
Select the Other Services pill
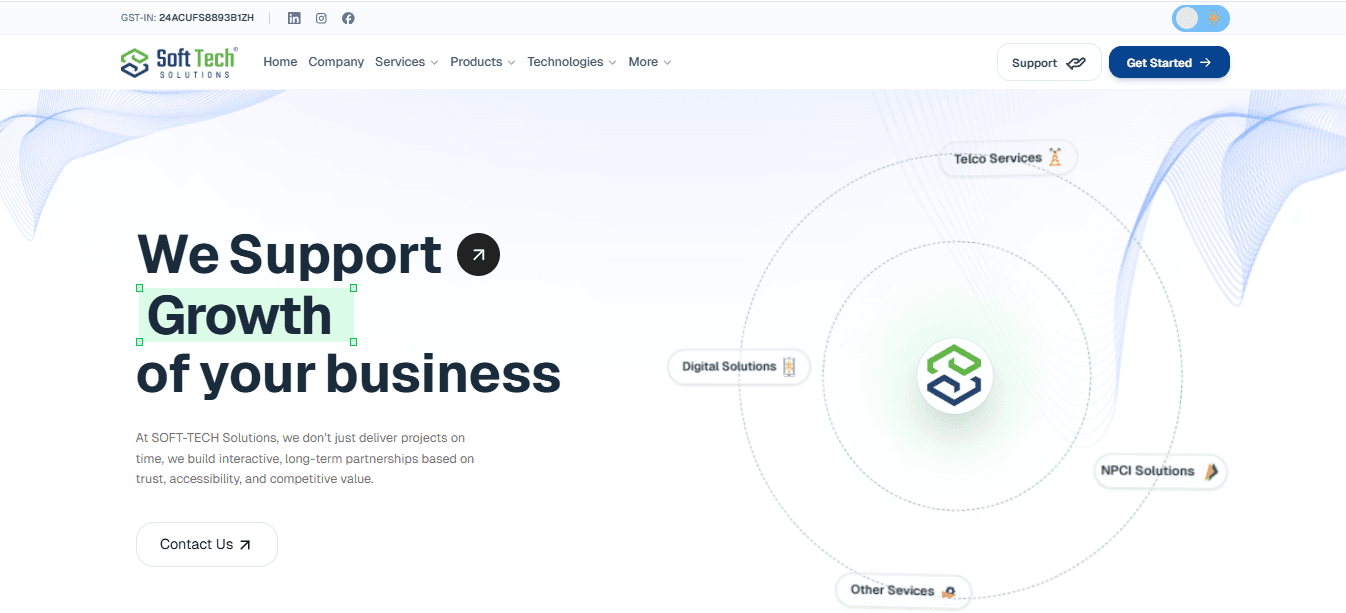pos(903,590)
